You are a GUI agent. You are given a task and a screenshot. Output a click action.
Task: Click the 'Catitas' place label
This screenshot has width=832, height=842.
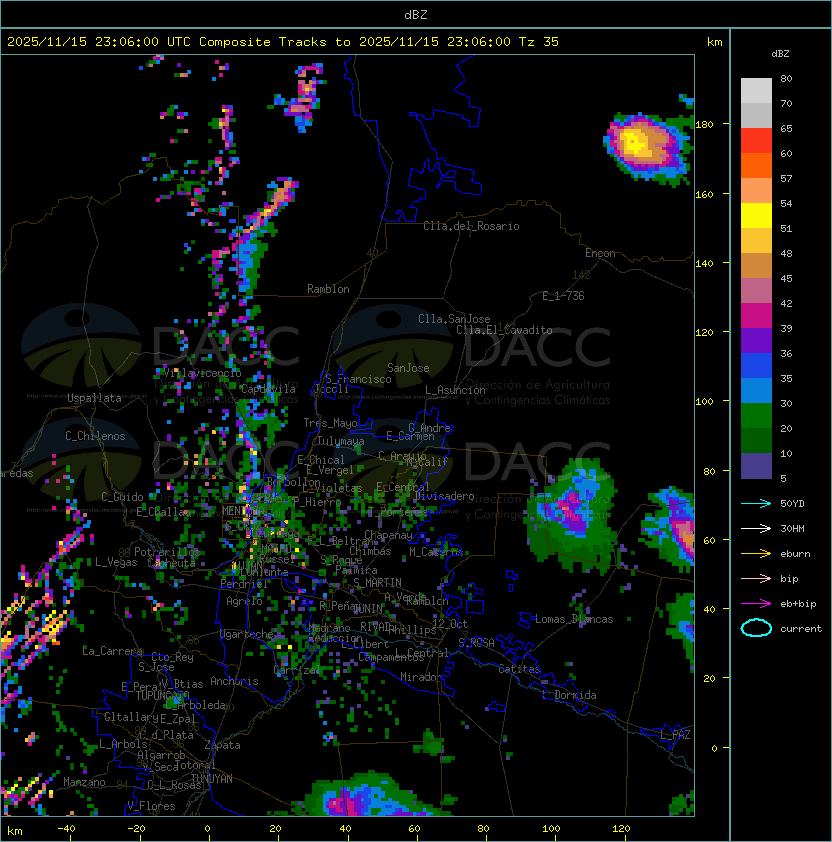tap(519, 669)
